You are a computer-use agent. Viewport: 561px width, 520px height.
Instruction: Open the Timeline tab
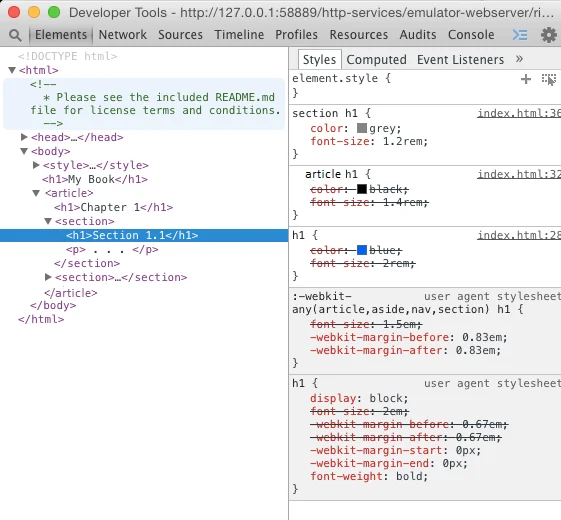pyautogui.click(x=239, y=35)
